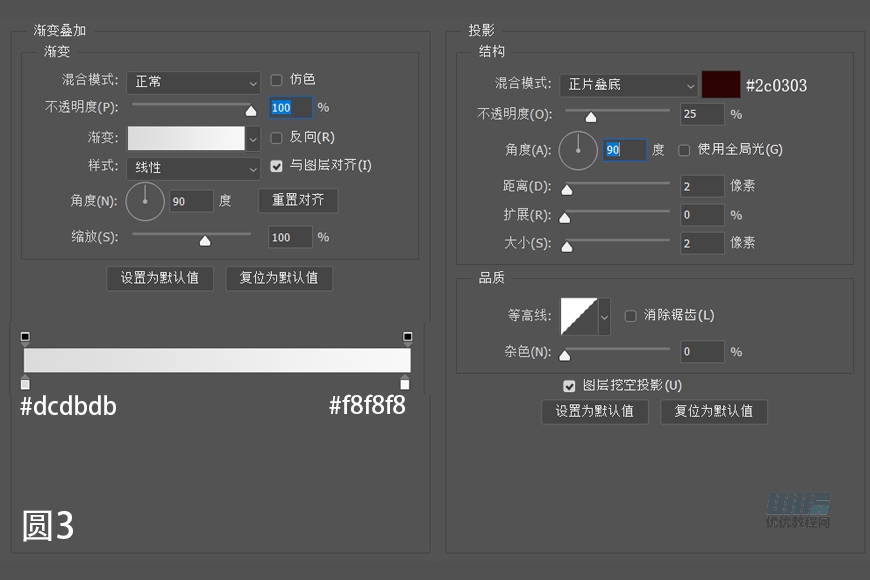Click the Gradient Overlay angle dial
This screenshot has height=580, width=870.
(x=144, y=200)
